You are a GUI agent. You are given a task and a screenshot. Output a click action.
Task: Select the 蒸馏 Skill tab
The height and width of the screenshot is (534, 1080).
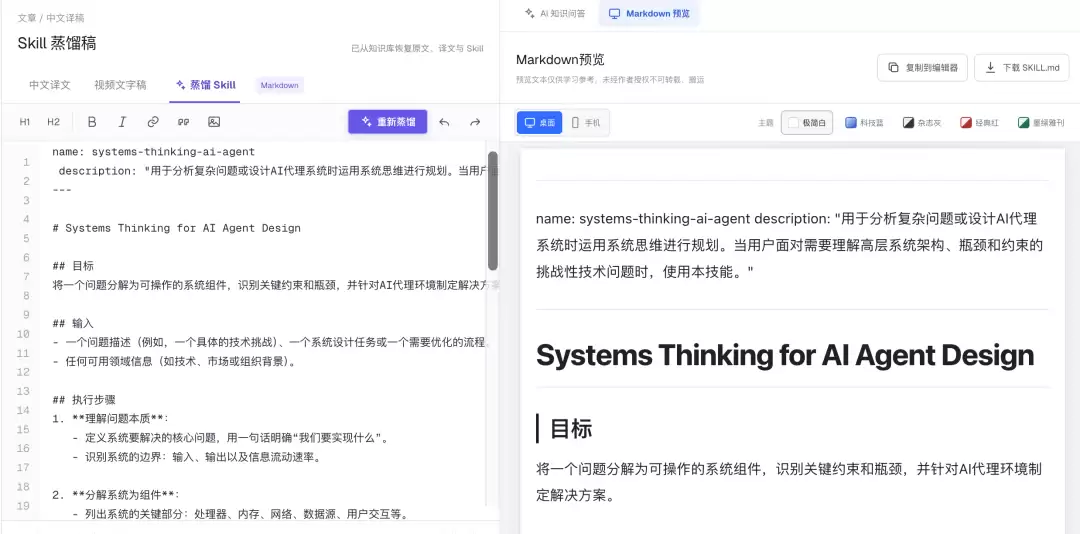pos(206,85)
